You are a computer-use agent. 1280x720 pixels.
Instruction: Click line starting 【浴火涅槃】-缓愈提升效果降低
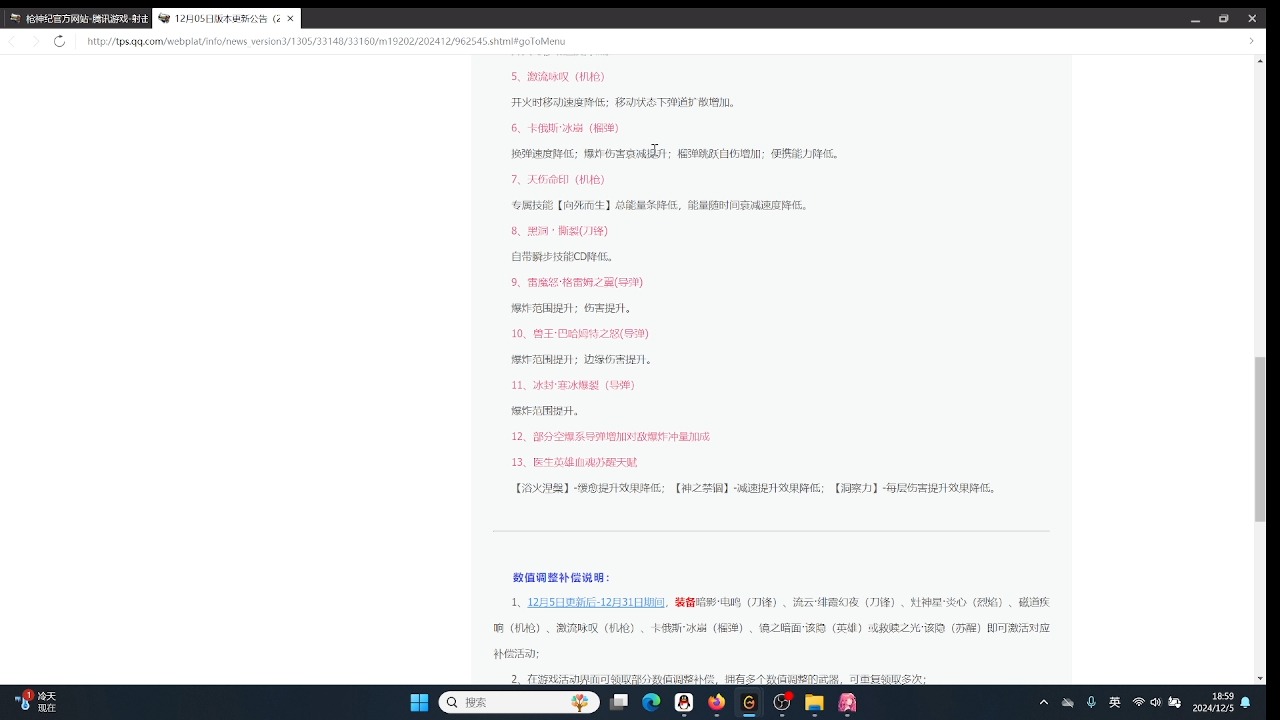point(754,488)
